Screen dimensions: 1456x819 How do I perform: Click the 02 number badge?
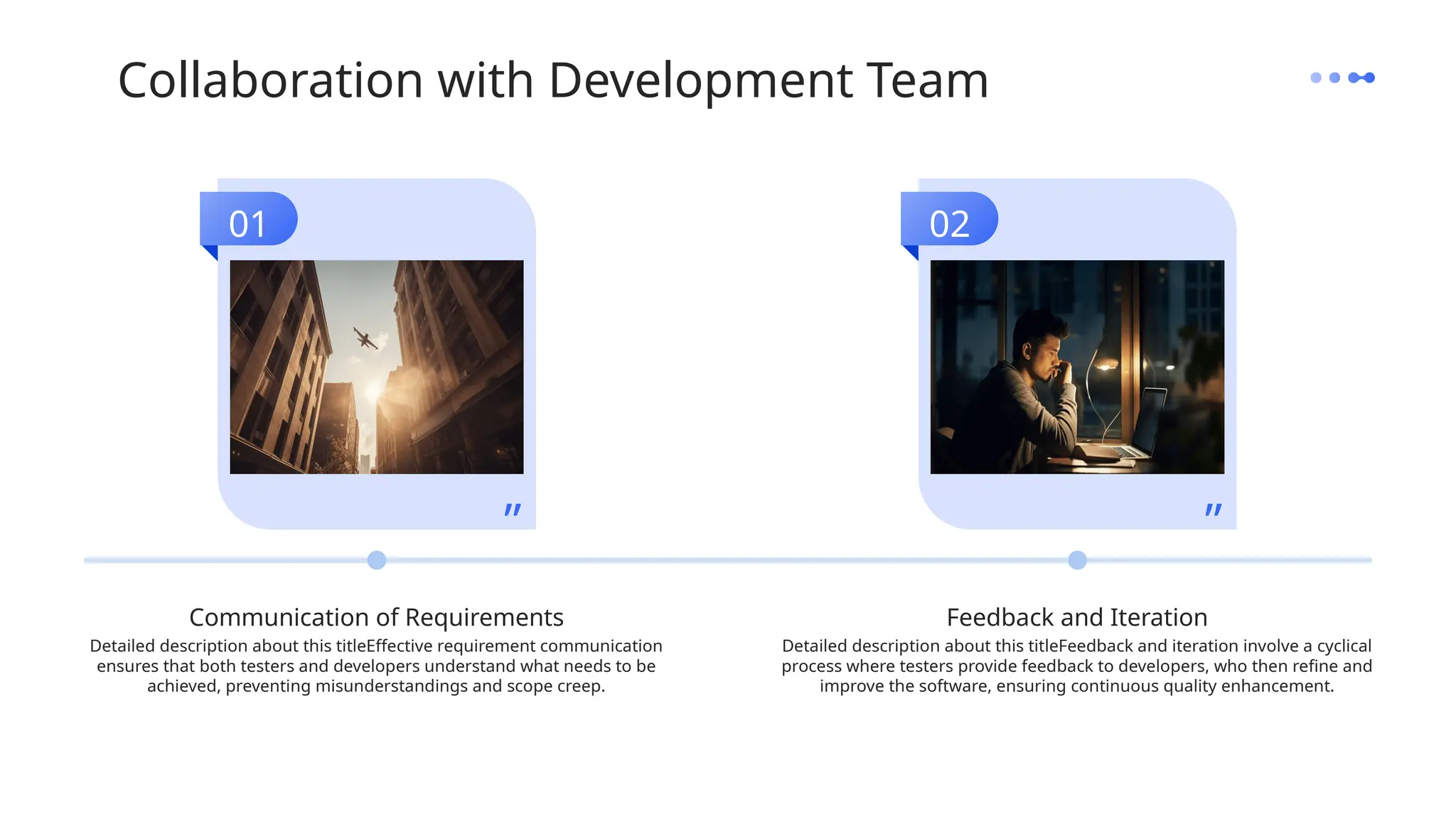pos(949,220)
